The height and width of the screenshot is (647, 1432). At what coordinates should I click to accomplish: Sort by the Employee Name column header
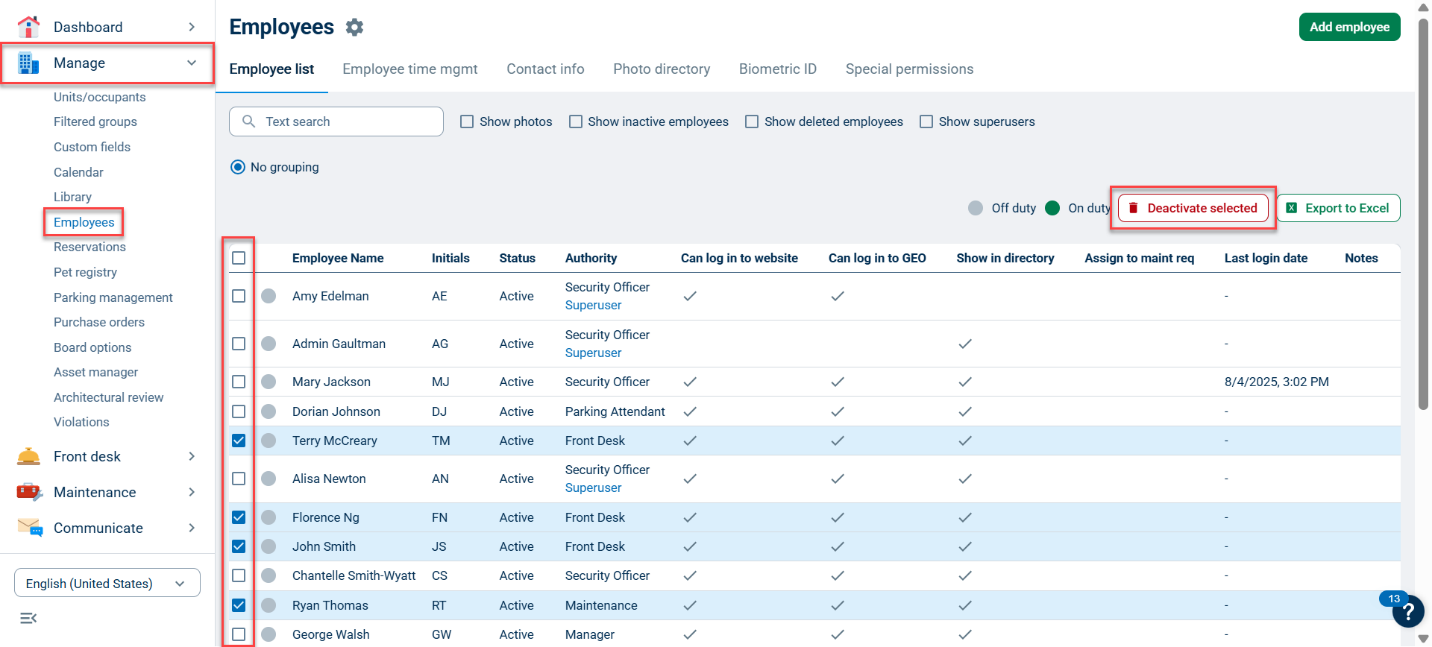point(338,258)
